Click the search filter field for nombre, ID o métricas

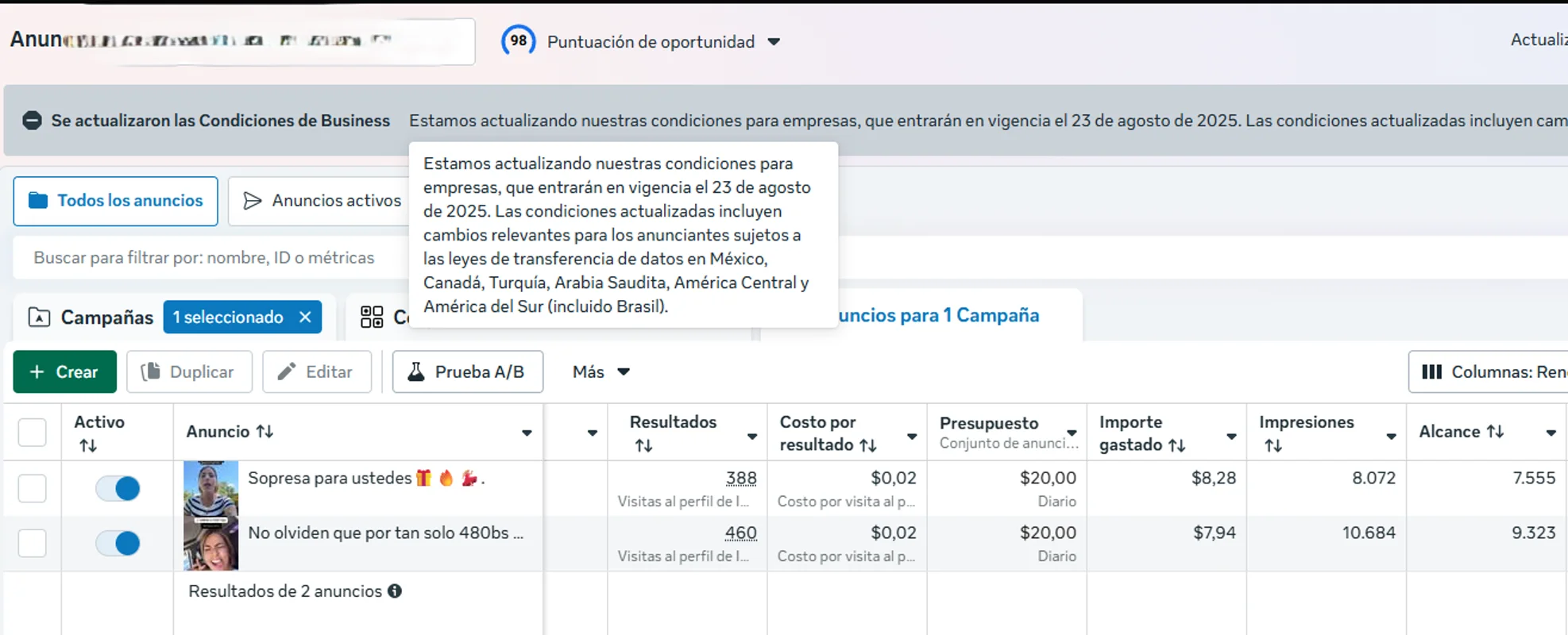(211, 257)
